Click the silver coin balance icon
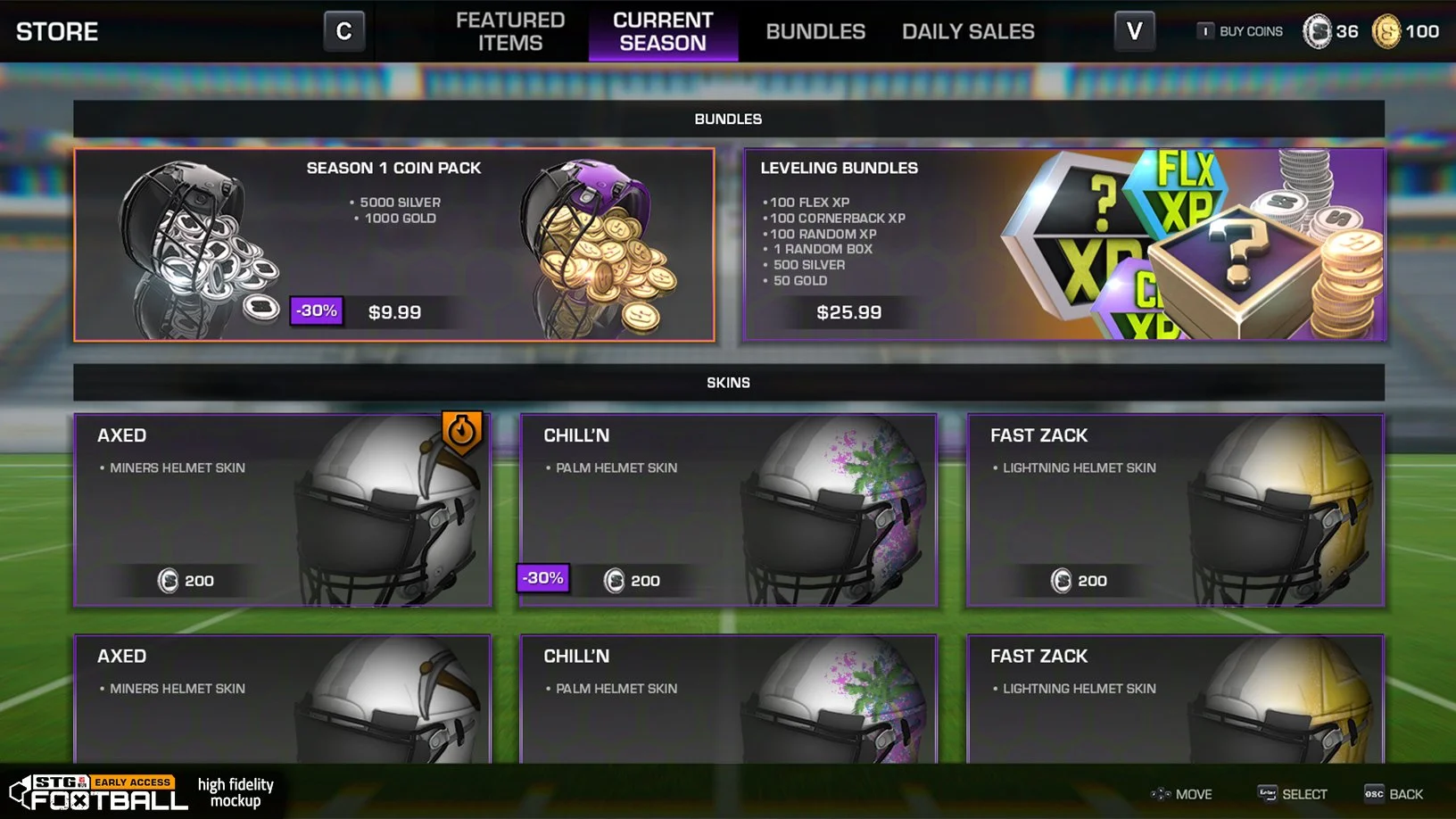 pos(1317,32)
